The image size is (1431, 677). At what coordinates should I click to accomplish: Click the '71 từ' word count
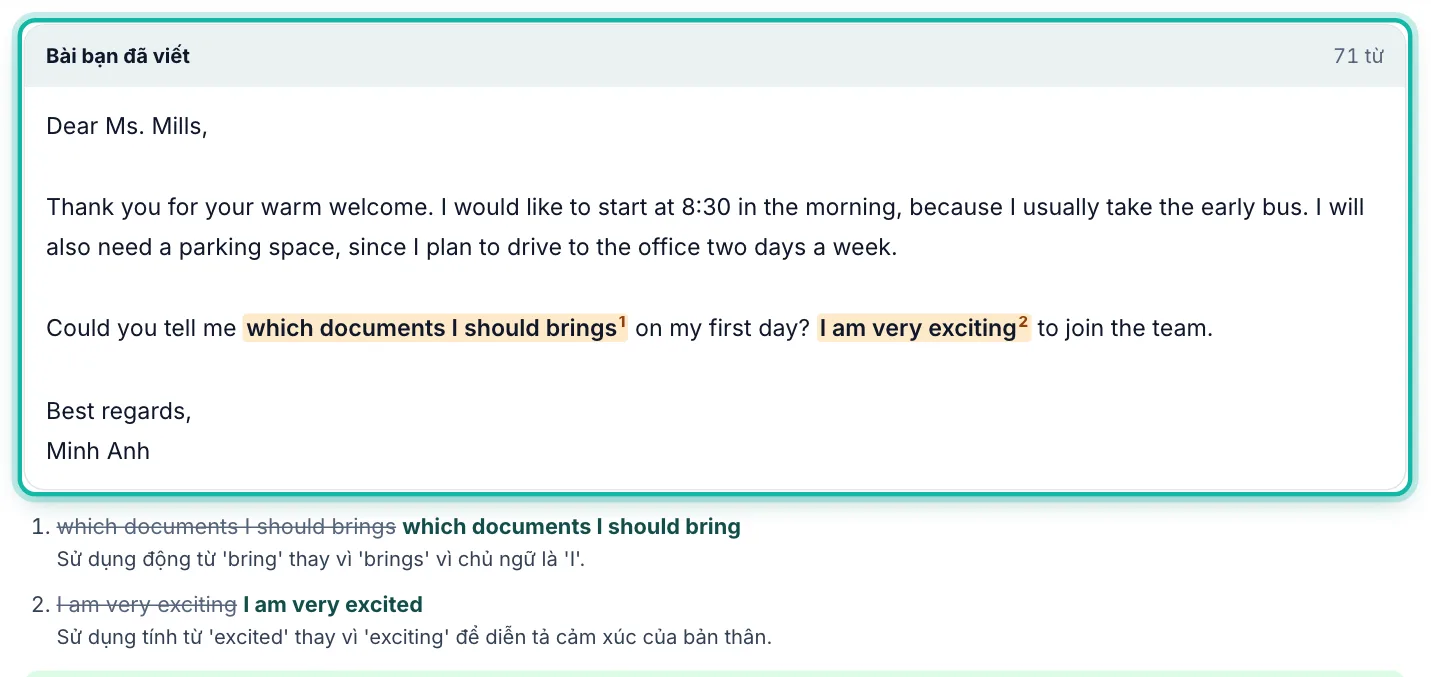pyautogui.click(x=1359, y=56)
